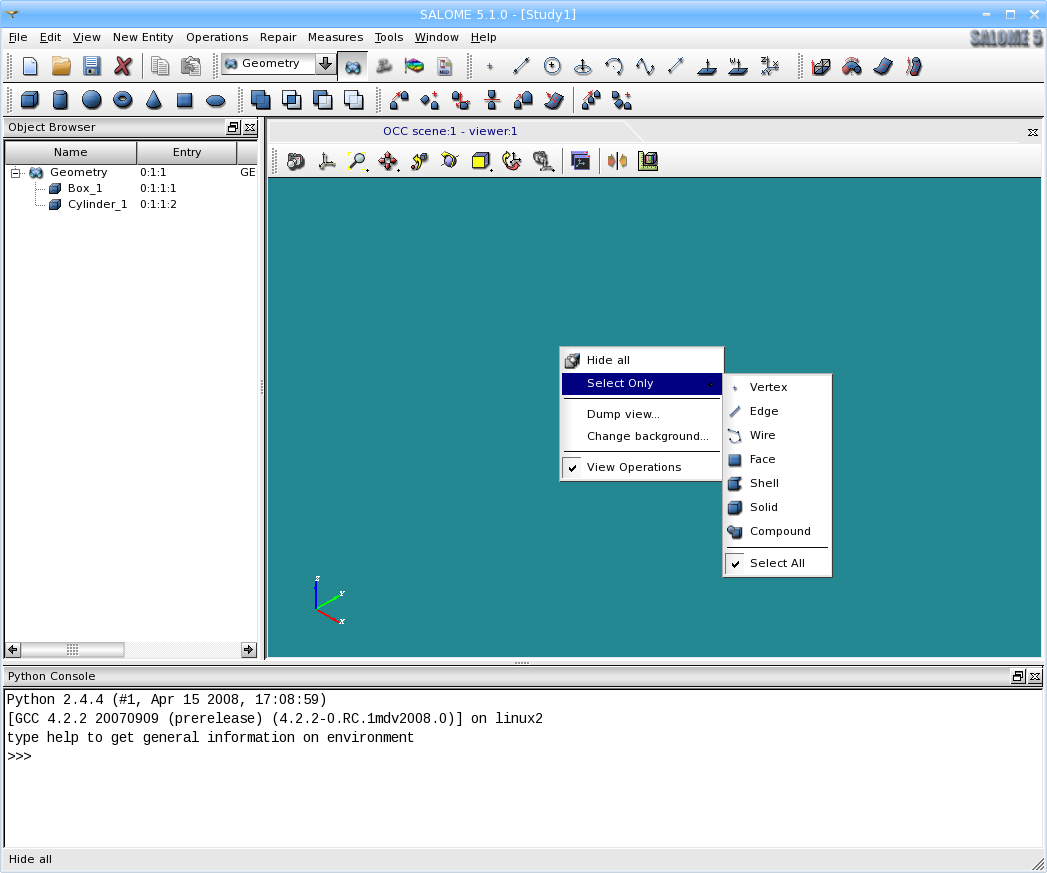Screen dimensions: 1047x873
Task: Click the yellow cube view icon
Action: click(481, 161)
